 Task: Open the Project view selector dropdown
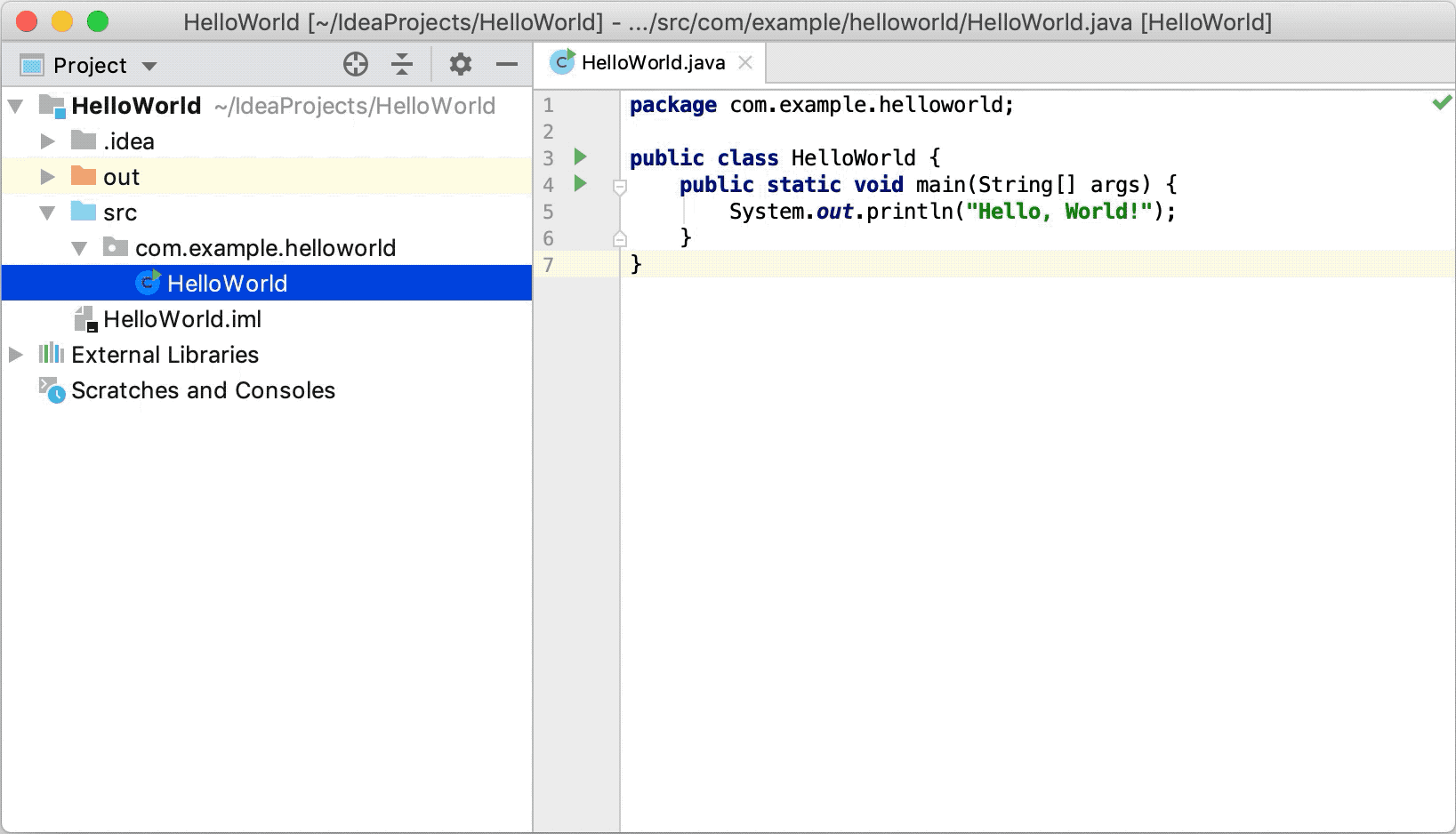click(149, 65)
